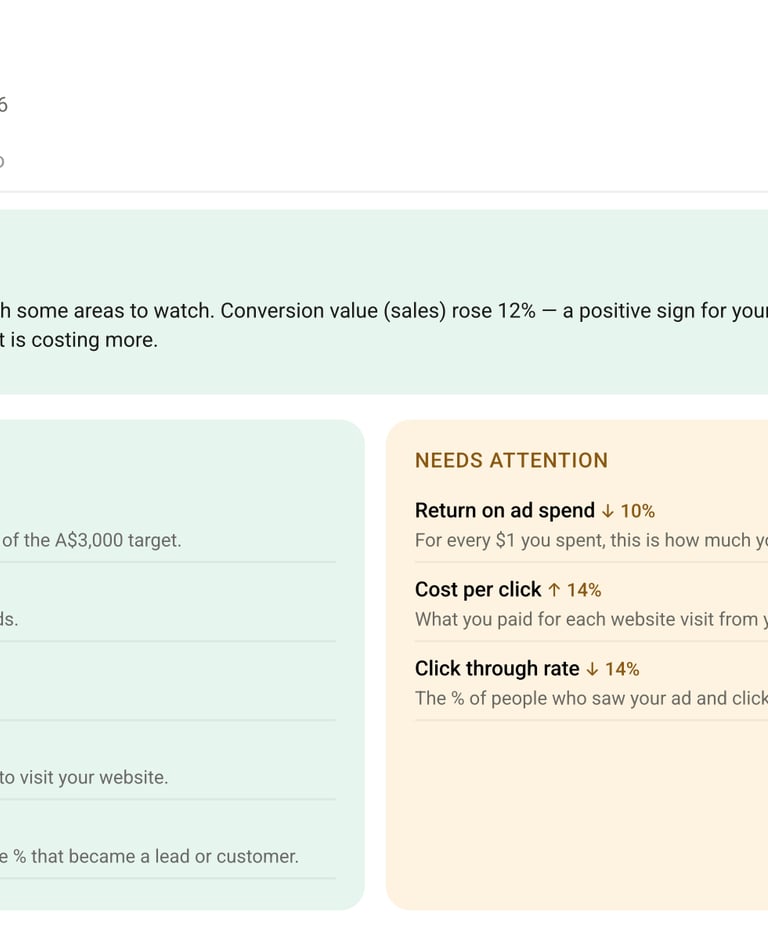Click the up arrow beside Cost per click
This screenshot has height=932, width=768.
pyautogui.click(x=554, y=590)
